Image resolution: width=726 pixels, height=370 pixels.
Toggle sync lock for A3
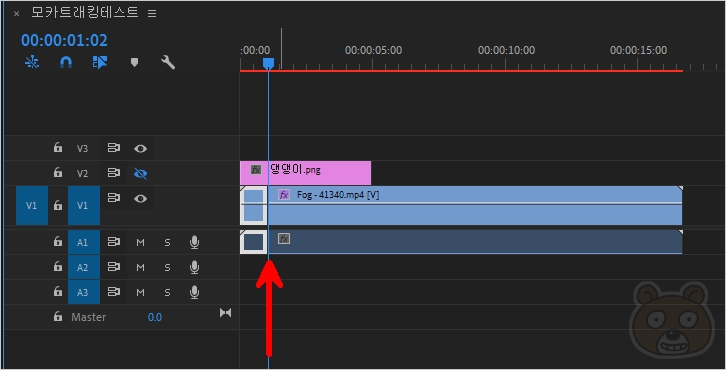(x=113, y=292)
